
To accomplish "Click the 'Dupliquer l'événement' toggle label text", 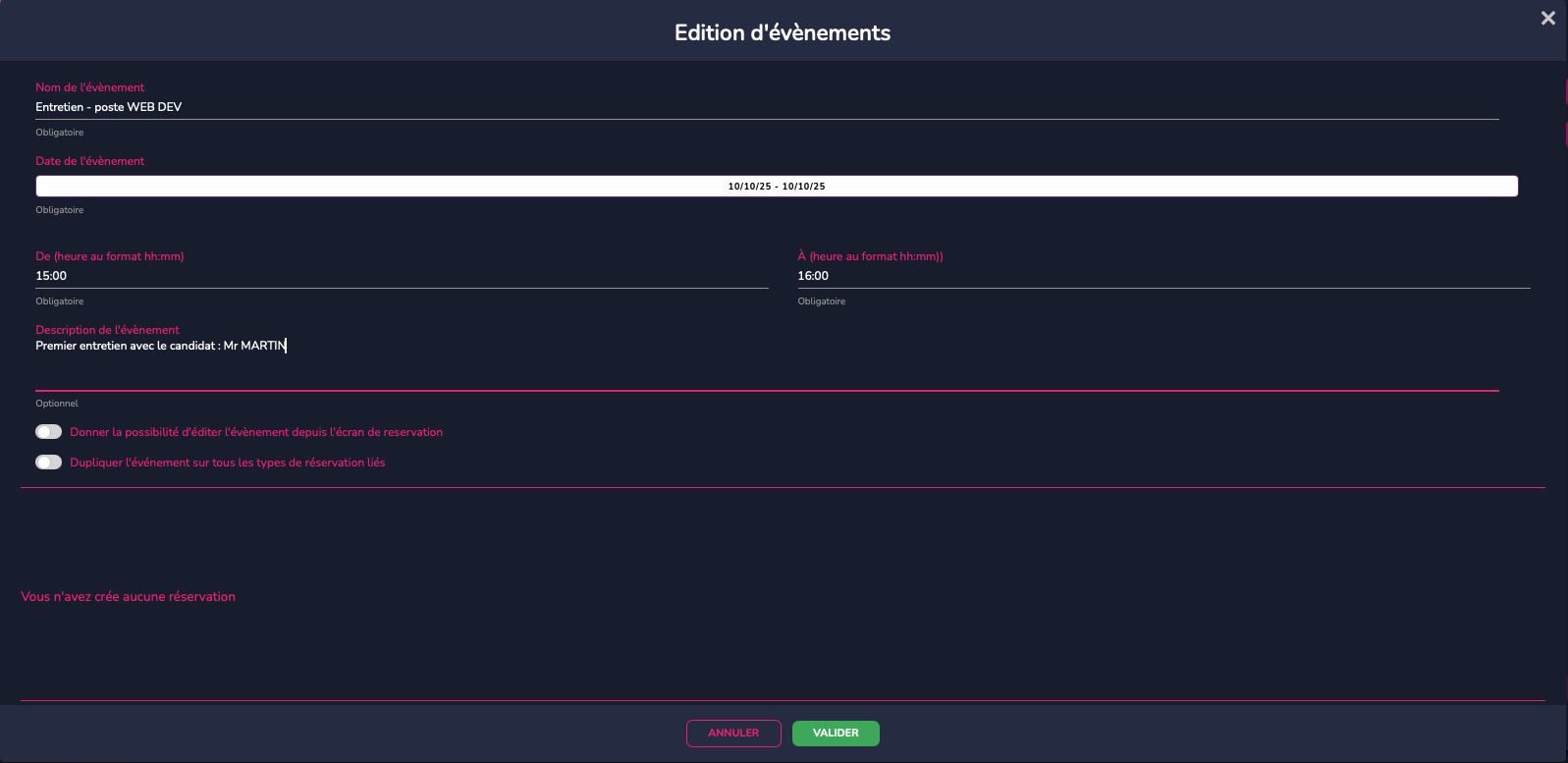I will (228, 463).
